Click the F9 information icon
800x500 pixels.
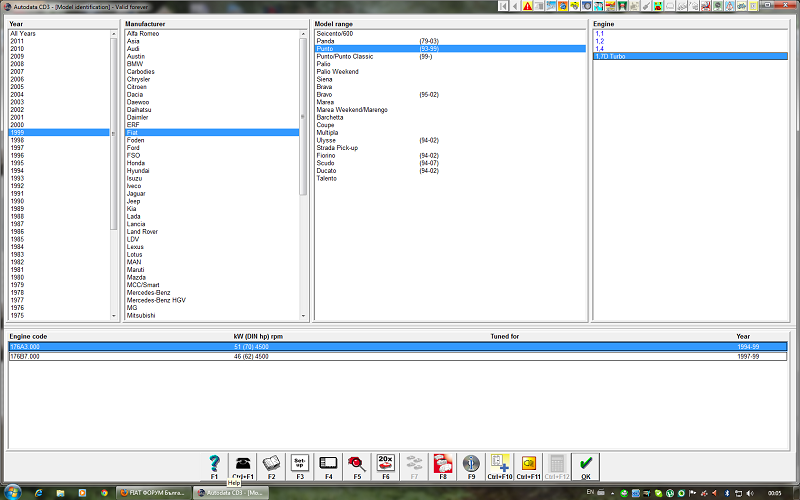471,463
